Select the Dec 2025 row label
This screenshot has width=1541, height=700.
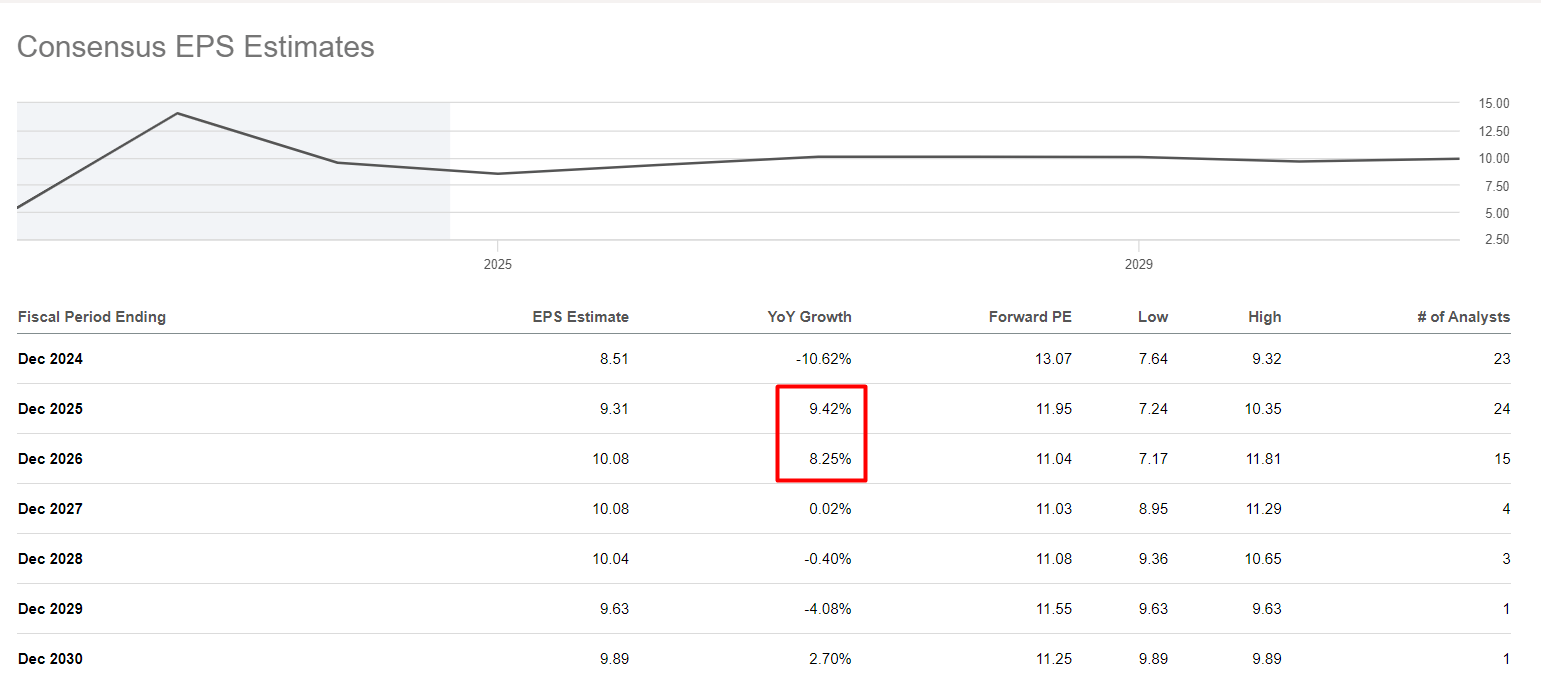coord(50,409)
